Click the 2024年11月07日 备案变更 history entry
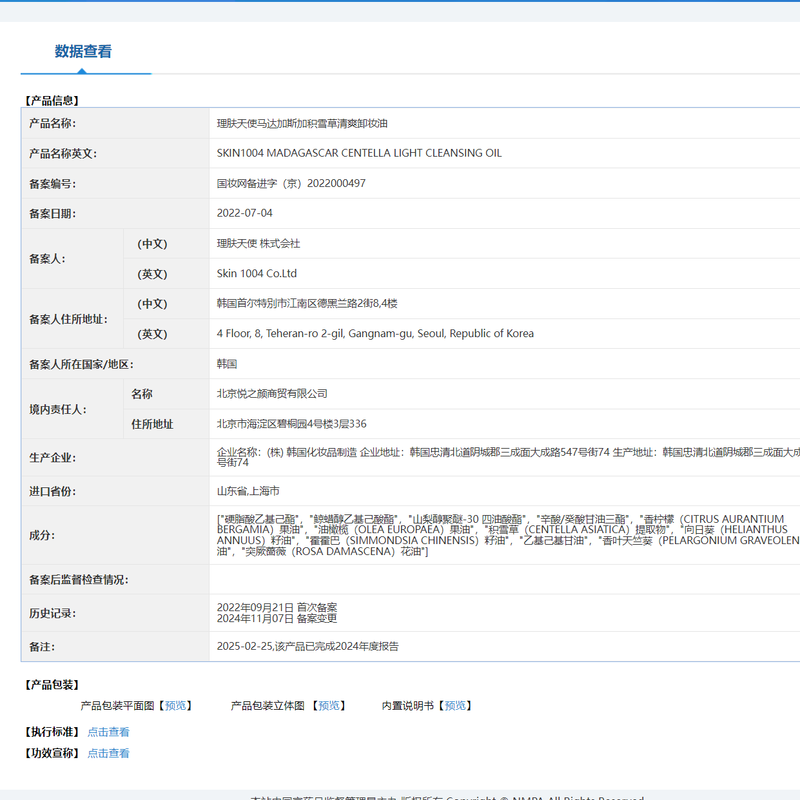This screenshot has width=800, height=800. 277,619
